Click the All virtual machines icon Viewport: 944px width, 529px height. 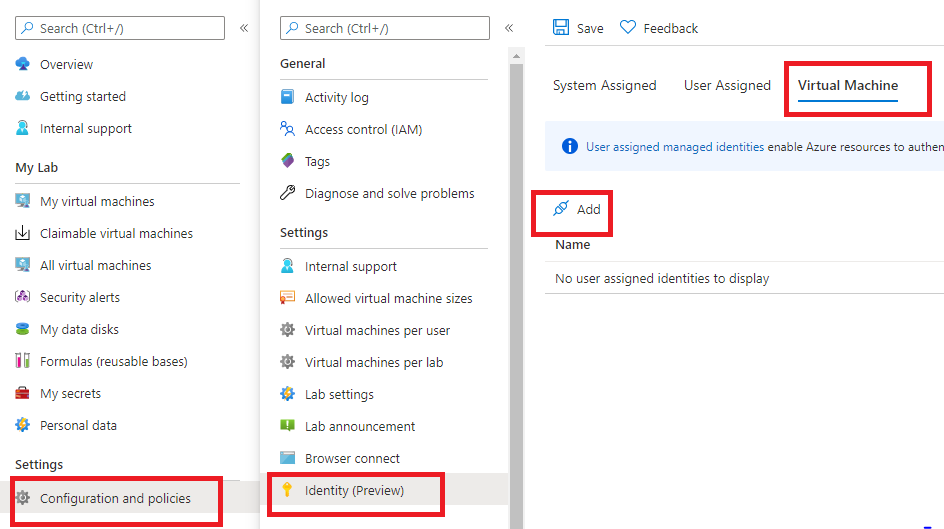click(x=22, y=264)
